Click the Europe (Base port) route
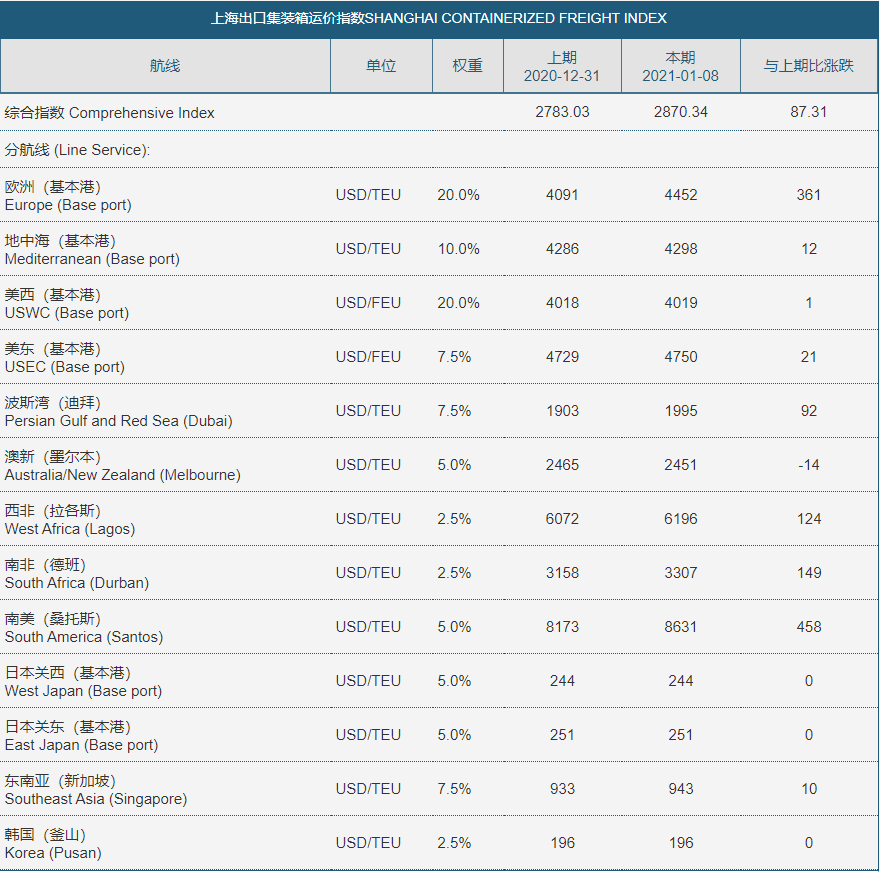 pos(68,196)
